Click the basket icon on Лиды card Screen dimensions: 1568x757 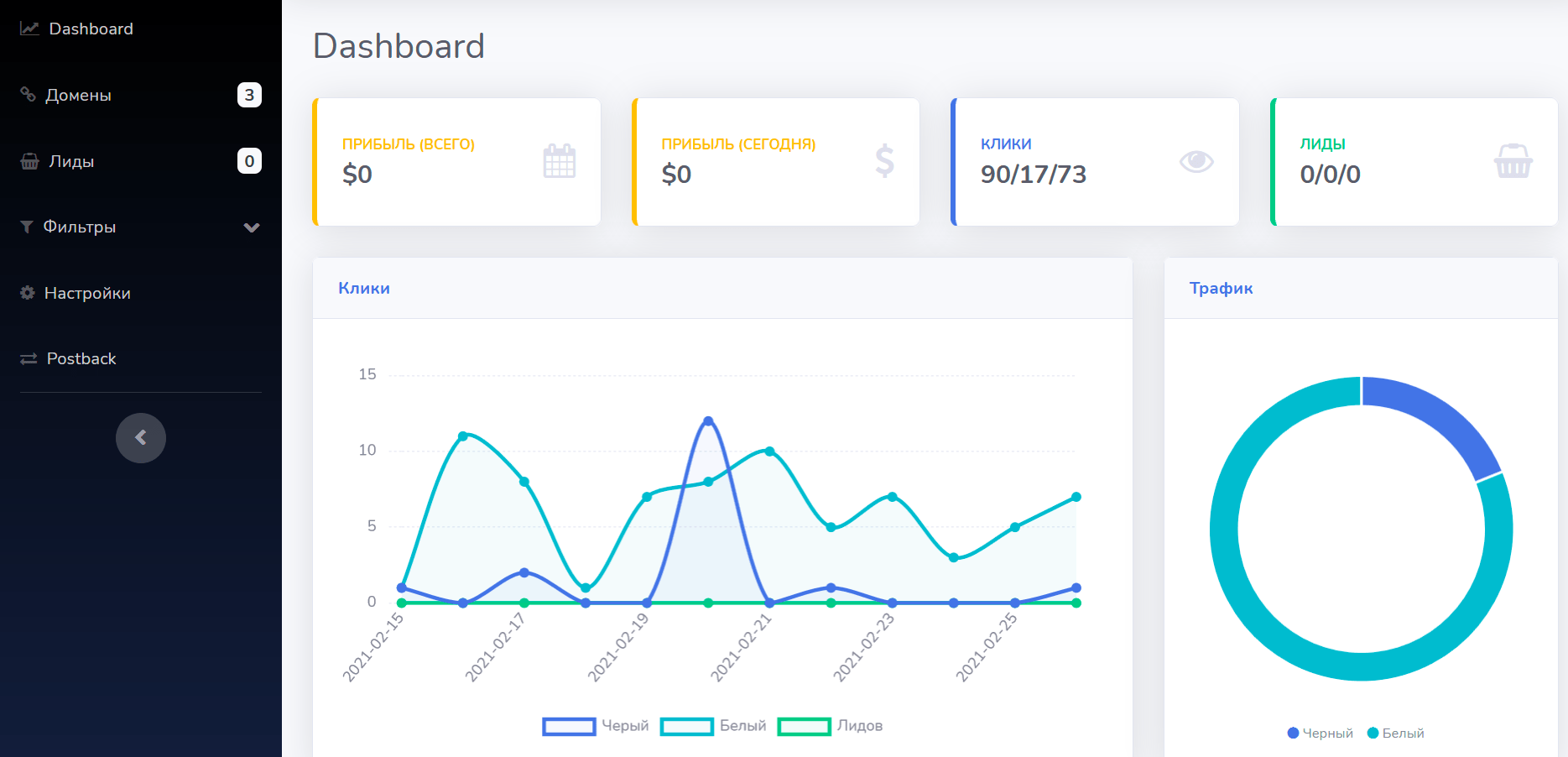(1513, 161)
